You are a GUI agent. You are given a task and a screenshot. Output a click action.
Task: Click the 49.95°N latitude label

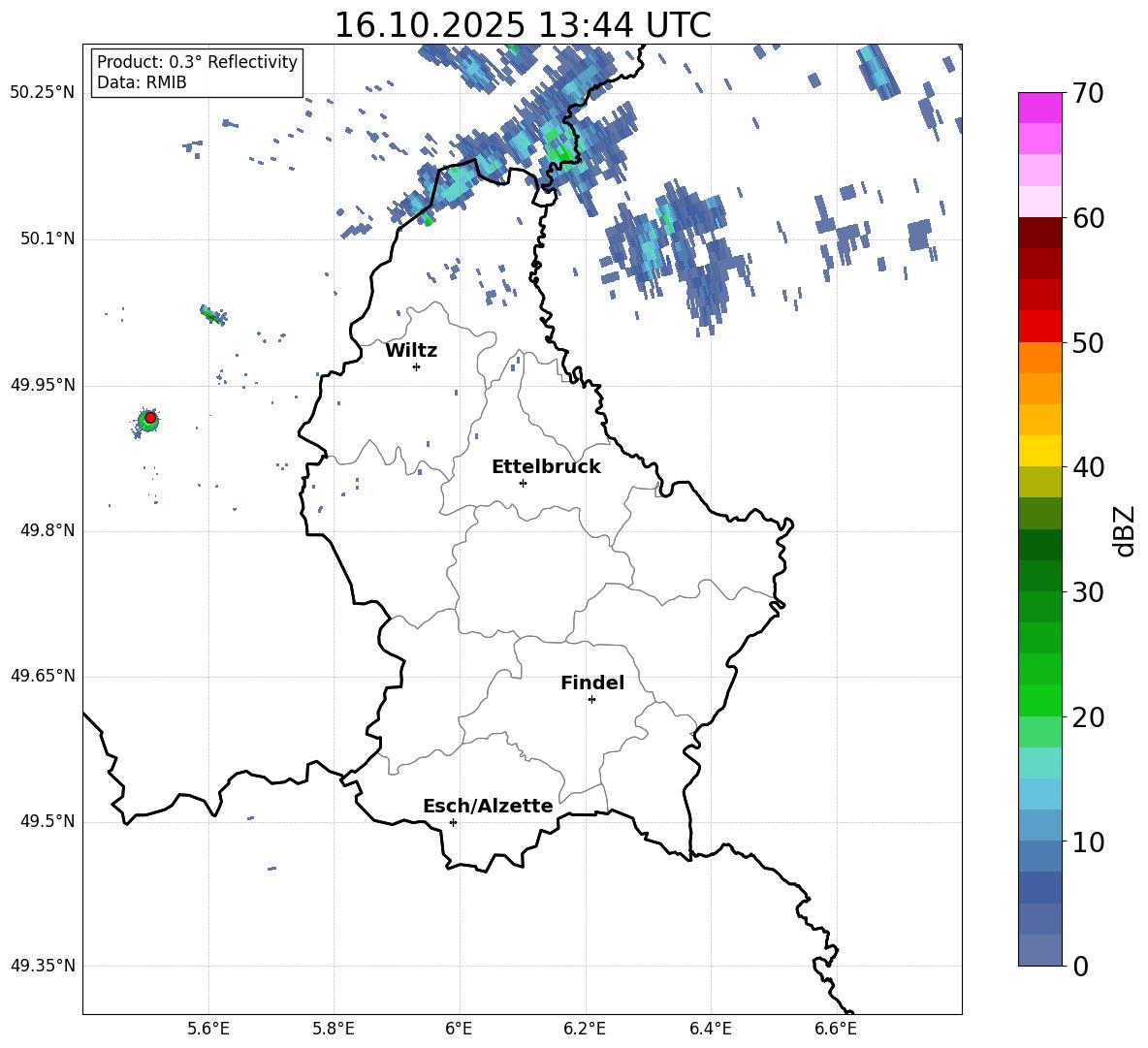point(43,384)
